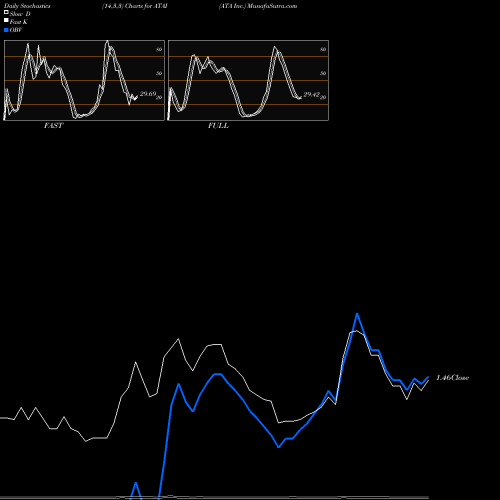Screen dimensions: 500x500
Task: Click the blue OBV line's highest peak
Action: [357, 314]
